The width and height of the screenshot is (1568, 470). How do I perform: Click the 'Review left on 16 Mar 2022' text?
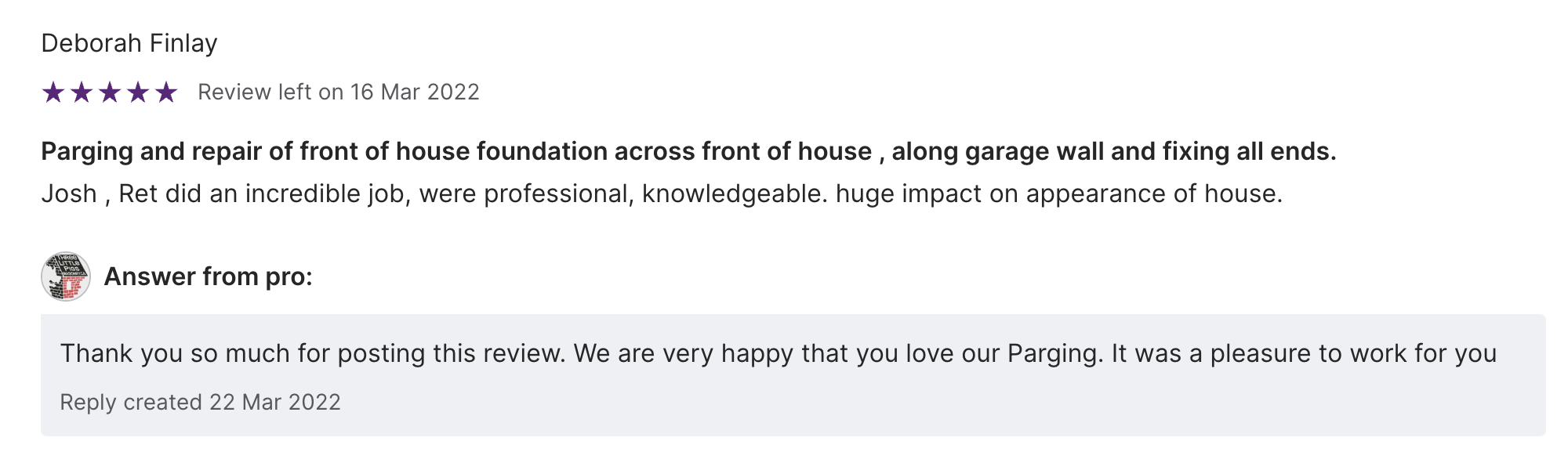338,92
